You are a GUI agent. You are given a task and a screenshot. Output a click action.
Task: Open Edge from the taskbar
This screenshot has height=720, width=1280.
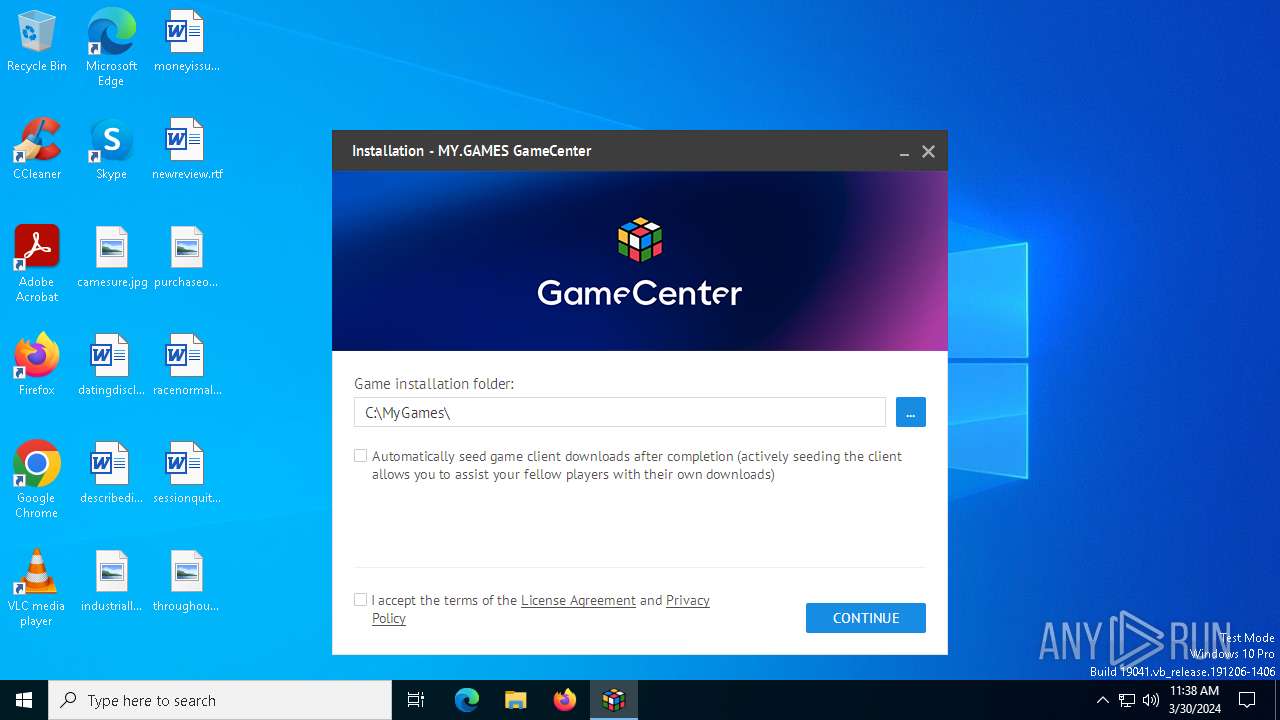(x=467, y=700)
